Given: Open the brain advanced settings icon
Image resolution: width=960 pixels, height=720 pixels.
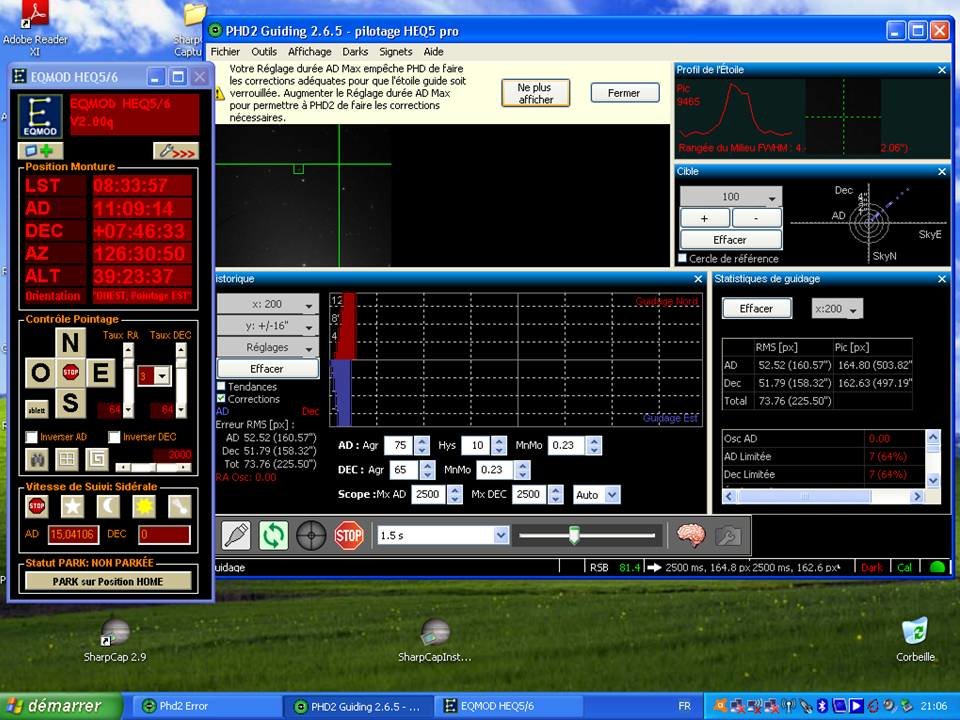Looking at the screenshot, I should (691, 536).
